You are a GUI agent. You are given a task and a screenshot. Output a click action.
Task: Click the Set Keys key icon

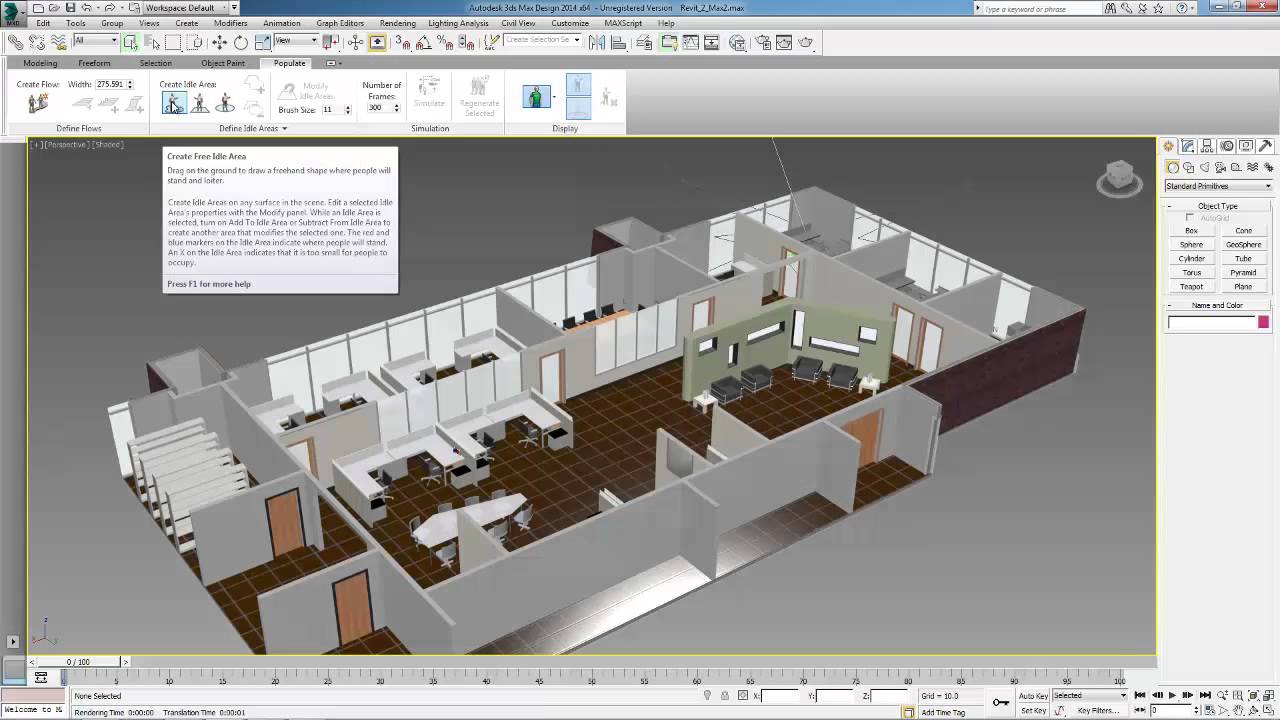1001,702
